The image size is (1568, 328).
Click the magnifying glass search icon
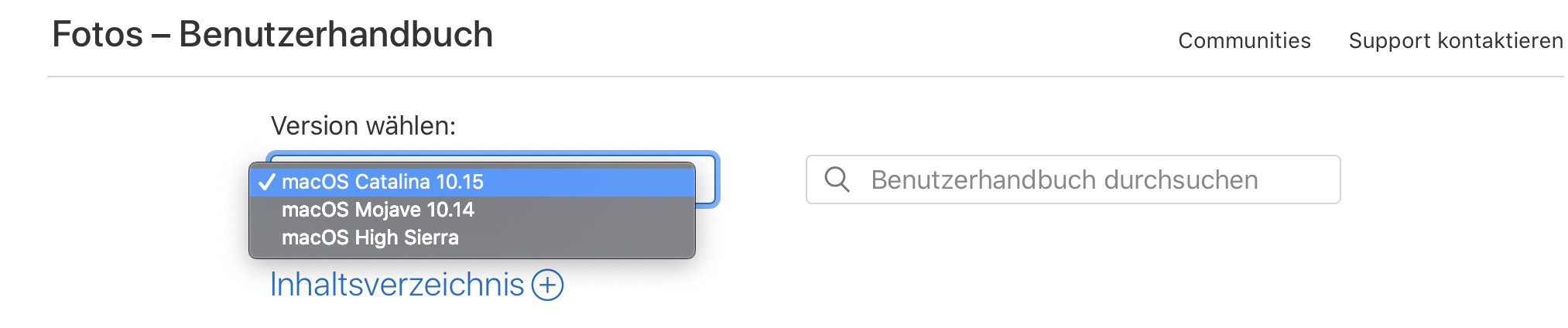(837, 179)
